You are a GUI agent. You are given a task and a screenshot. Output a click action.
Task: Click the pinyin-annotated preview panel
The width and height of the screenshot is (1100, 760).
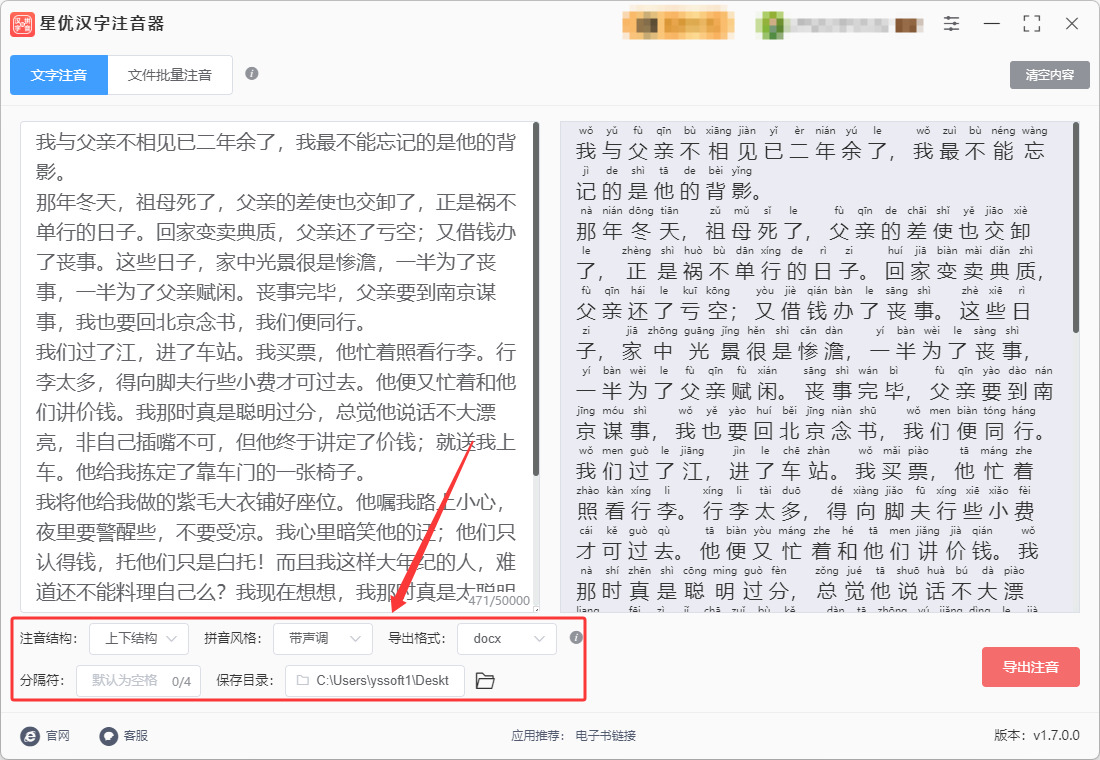pos(820,366)
